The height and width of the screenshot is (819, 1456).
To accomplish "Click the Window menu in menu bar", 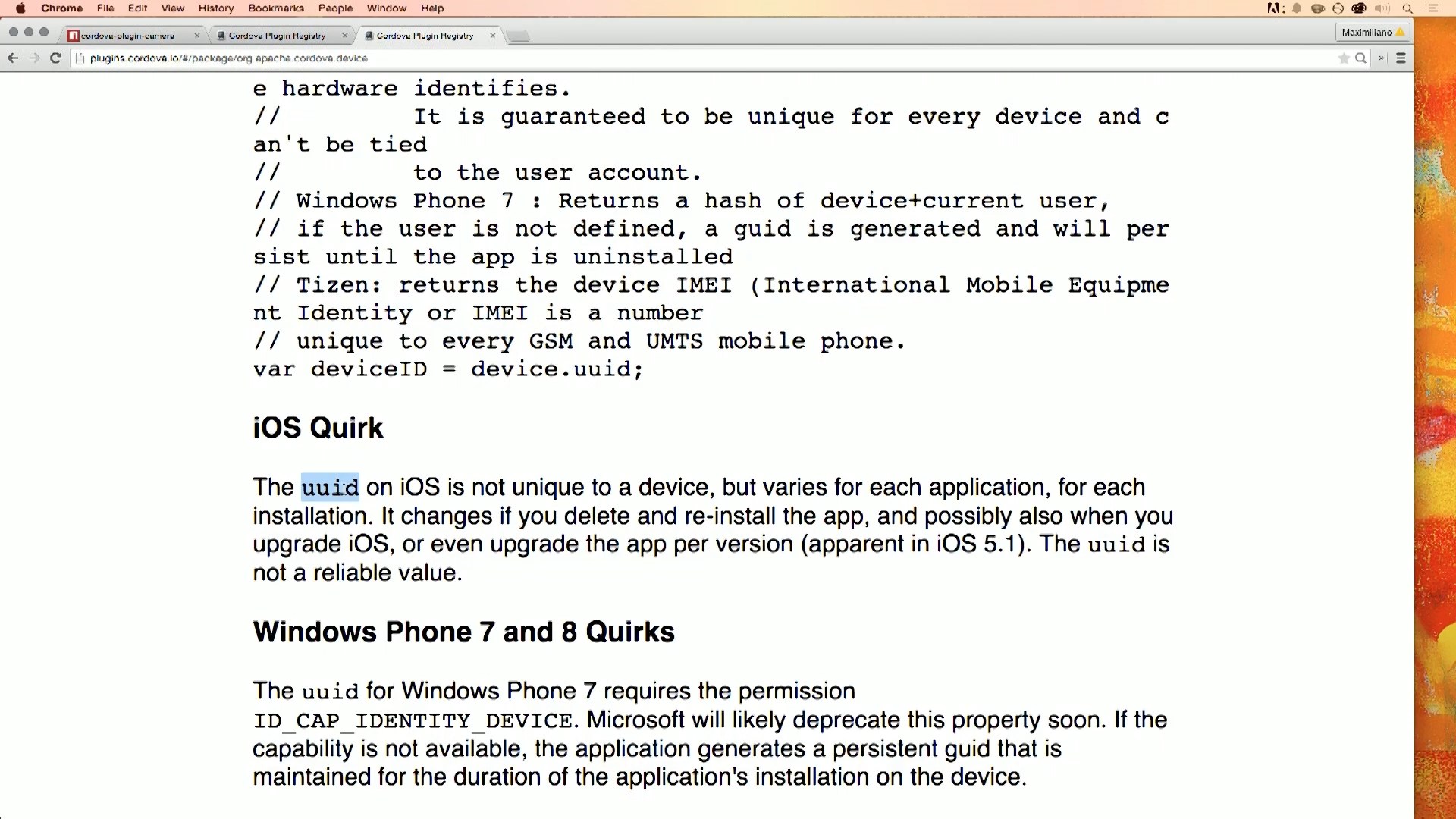I will (387, 8).
